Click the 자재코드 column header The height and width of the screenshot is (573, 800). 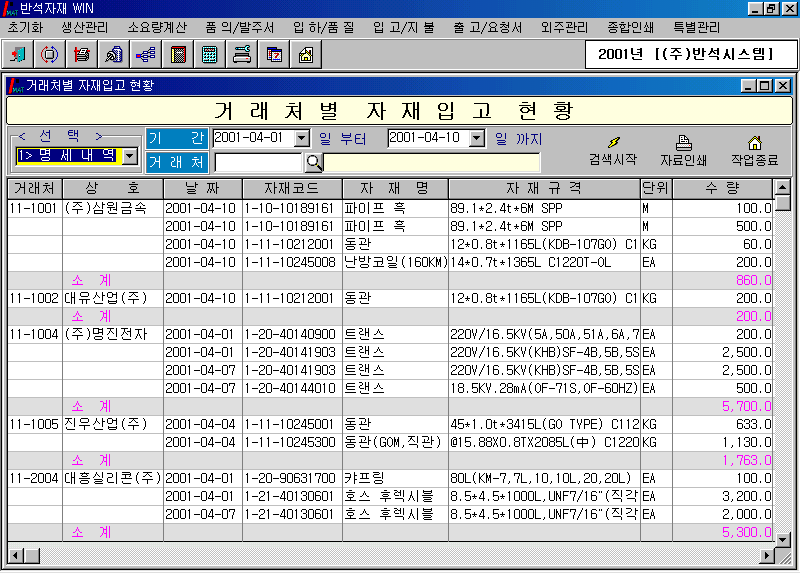291,188
